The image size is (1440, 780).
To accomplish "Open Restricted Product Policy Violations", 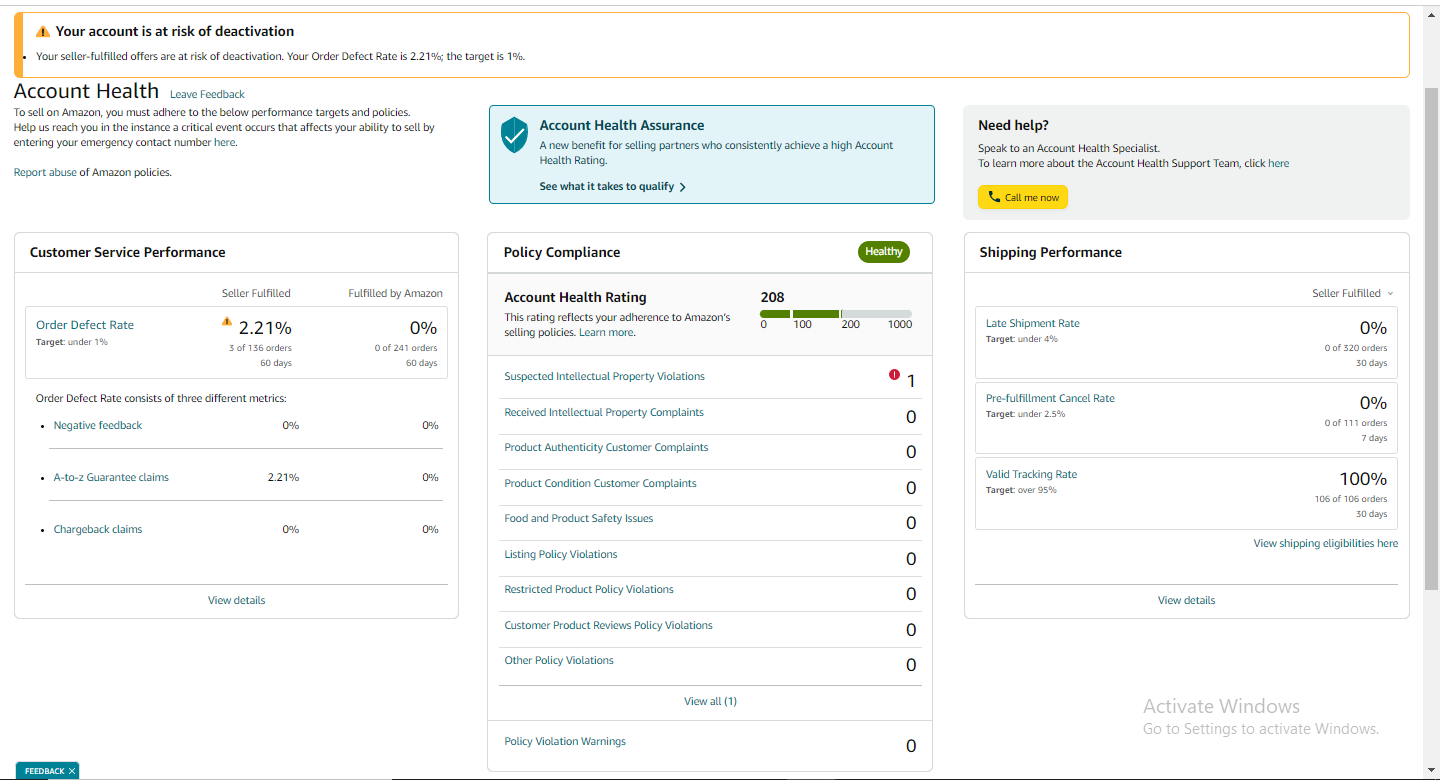I will [589, 589].
